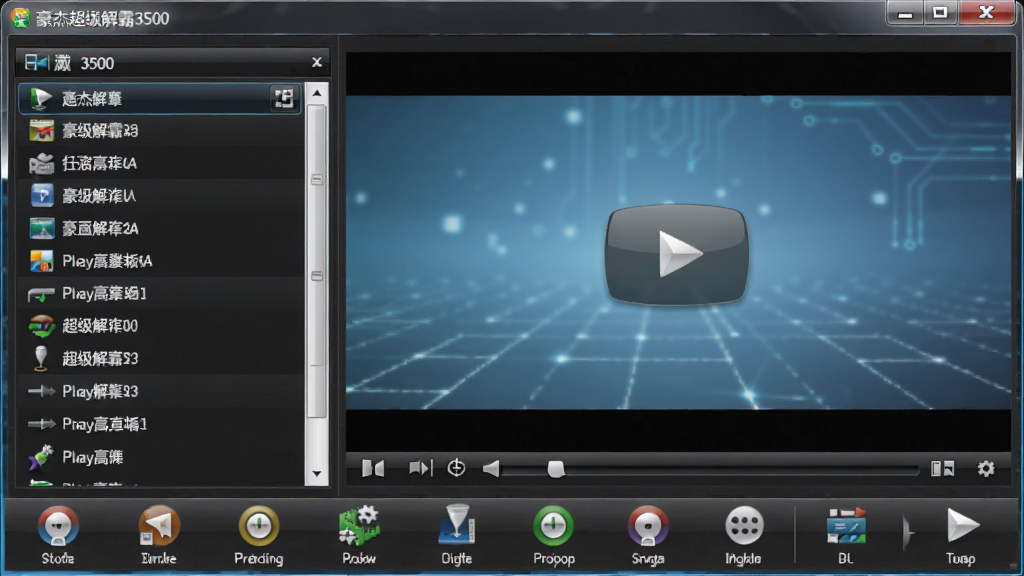
Task: Click the slider knob in the playback bar
Action: tap(556, 469)
